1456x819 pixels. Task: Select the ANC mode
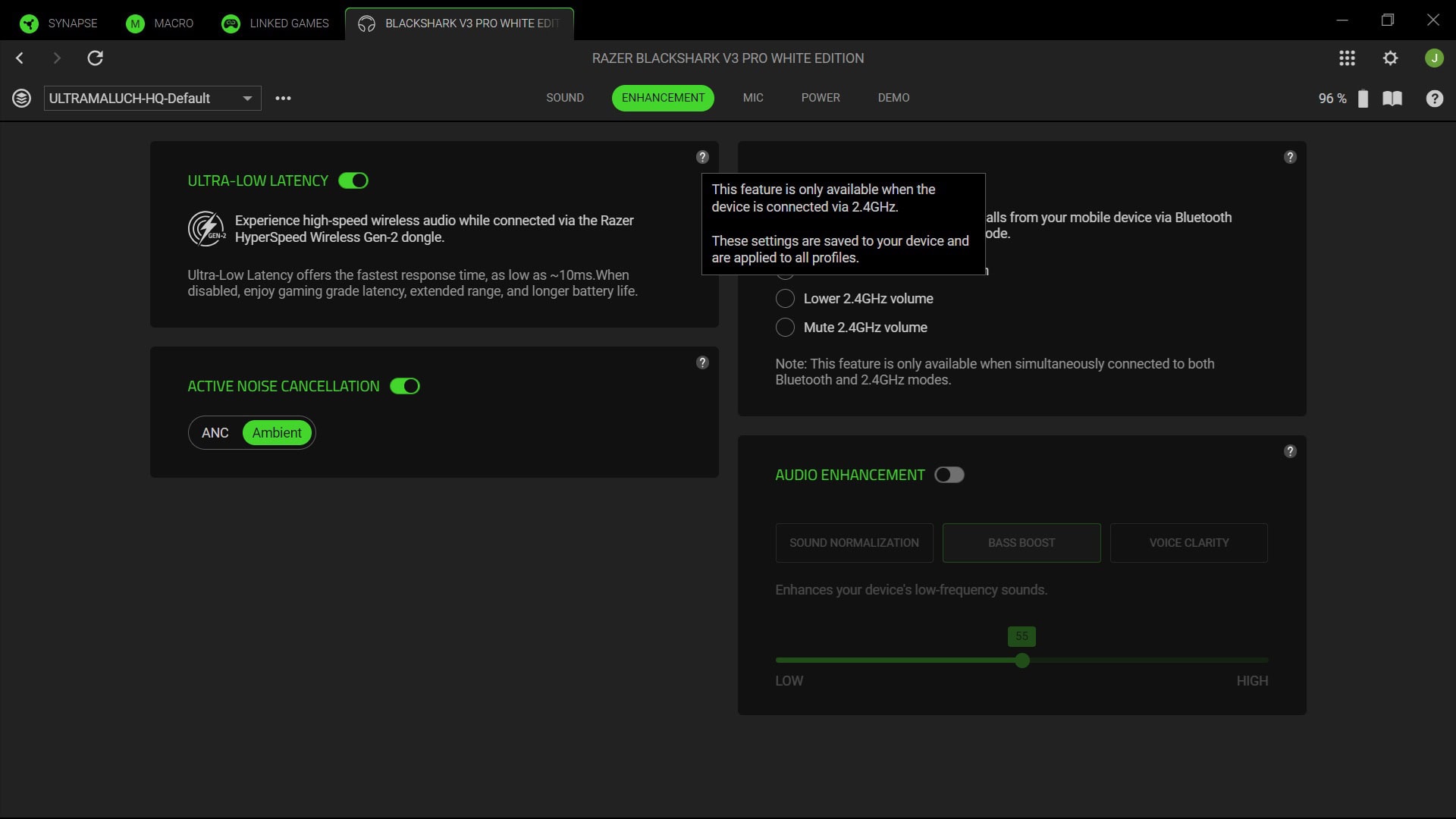pos(215,433)
